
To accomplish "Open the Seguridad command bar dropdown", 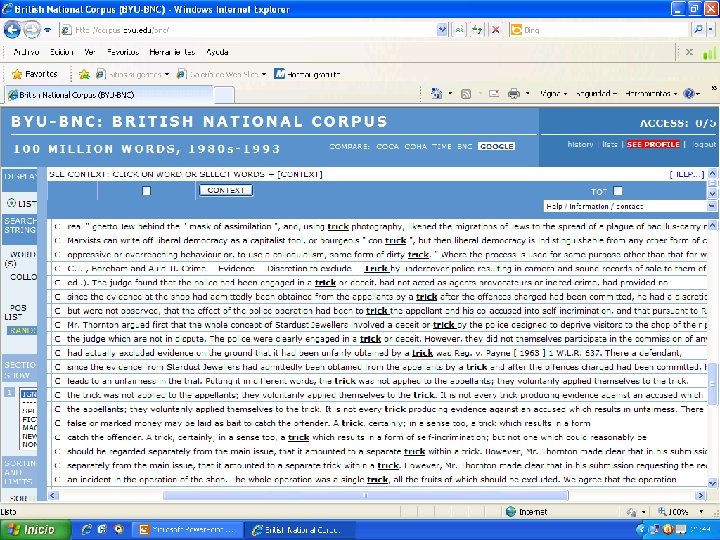I will [596, 94].
